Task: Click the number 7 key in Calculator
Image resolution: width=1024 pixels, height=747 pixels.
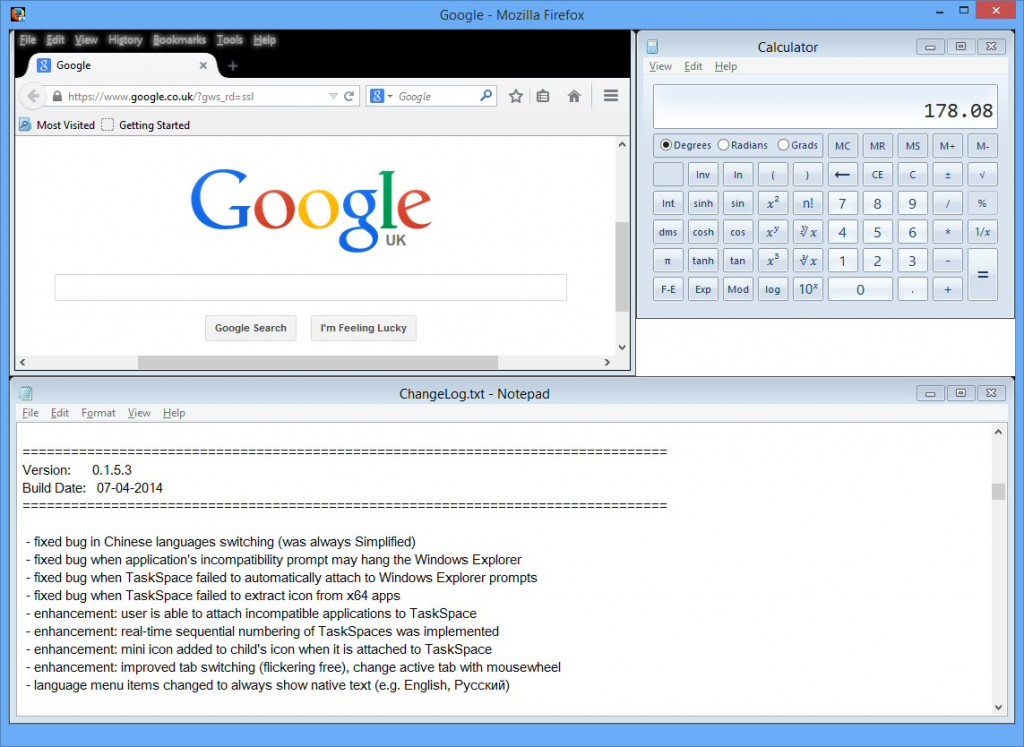Action: click(x=842, y=203)
